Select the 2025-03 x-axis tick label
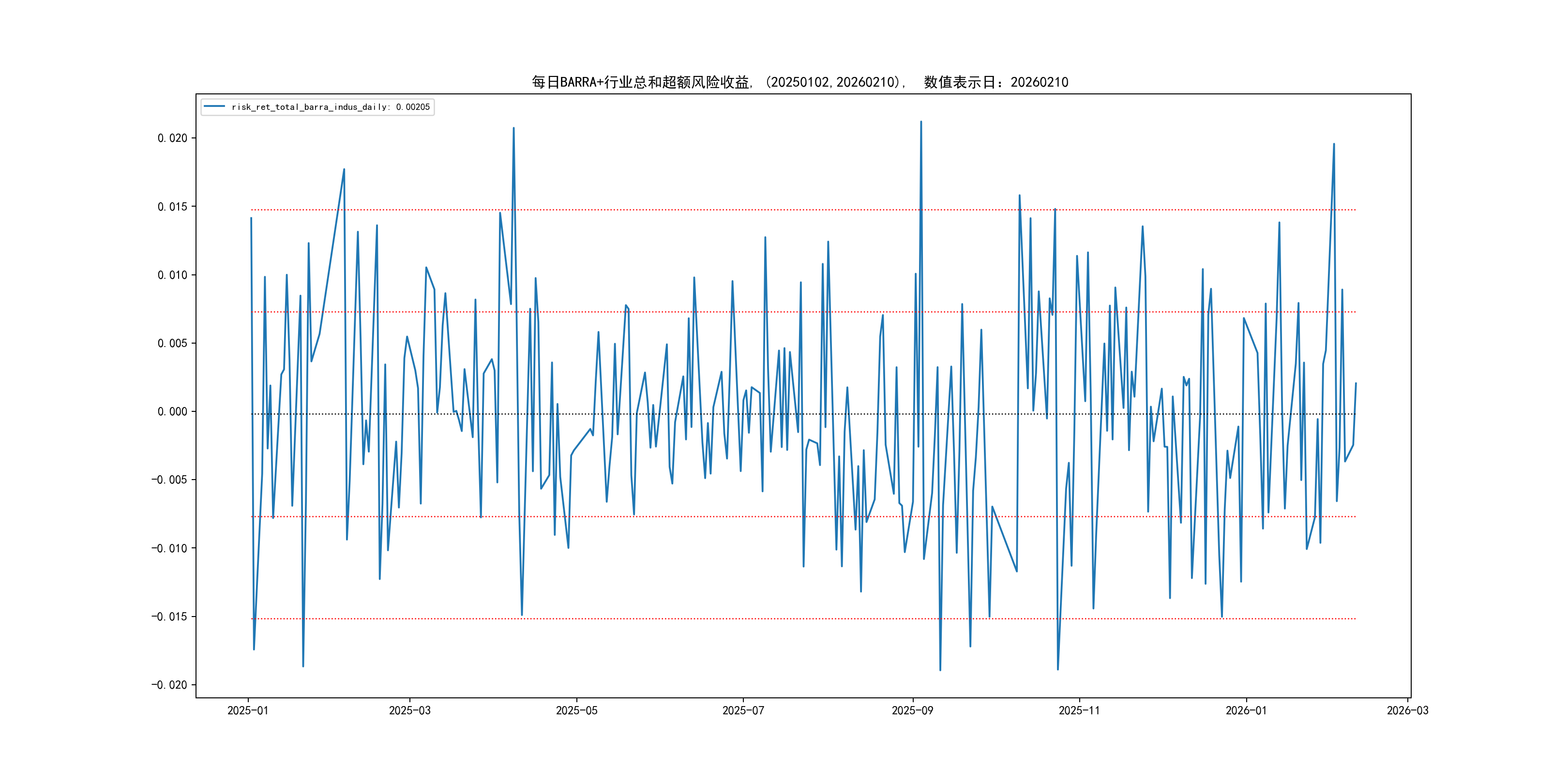This screenshot has height=784, width=1568. 409,710
